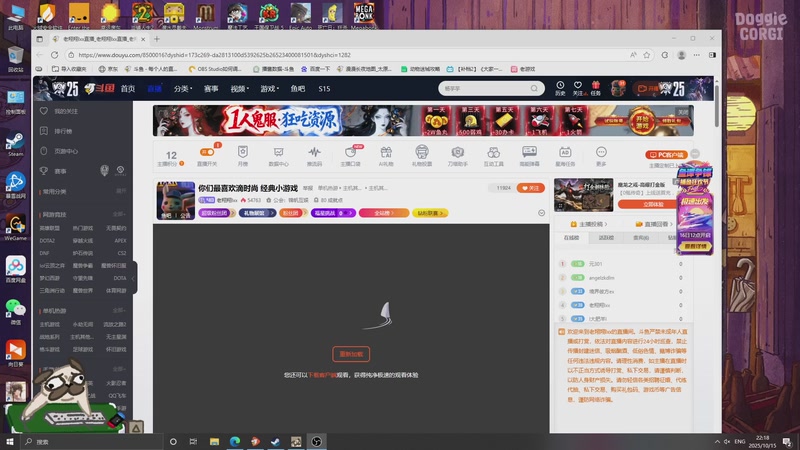Expand the 分类 category dropdown
800x450 pixels.
[x=183, y=88]
